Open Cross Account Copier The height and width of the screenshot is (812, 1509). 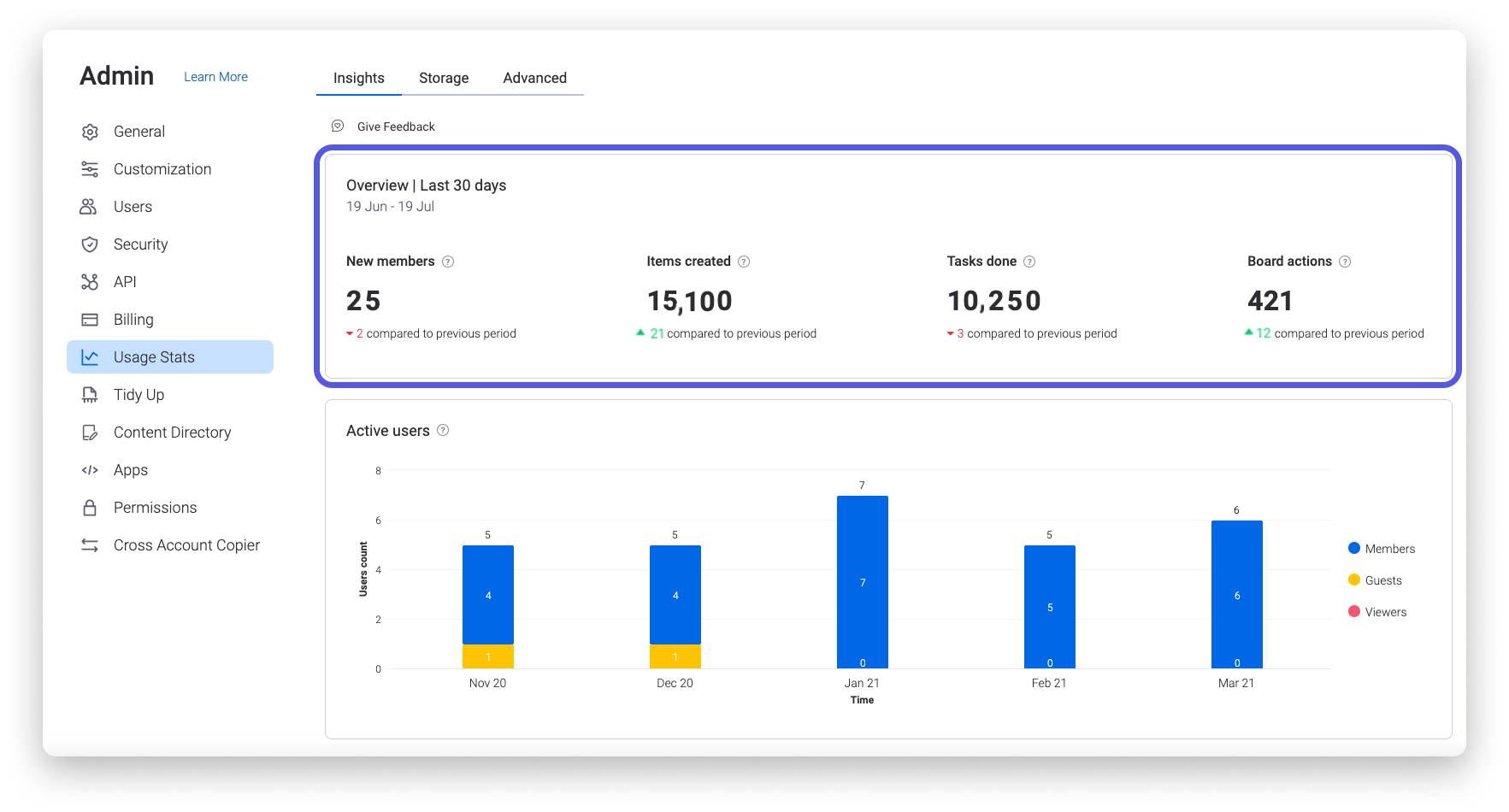170,545
